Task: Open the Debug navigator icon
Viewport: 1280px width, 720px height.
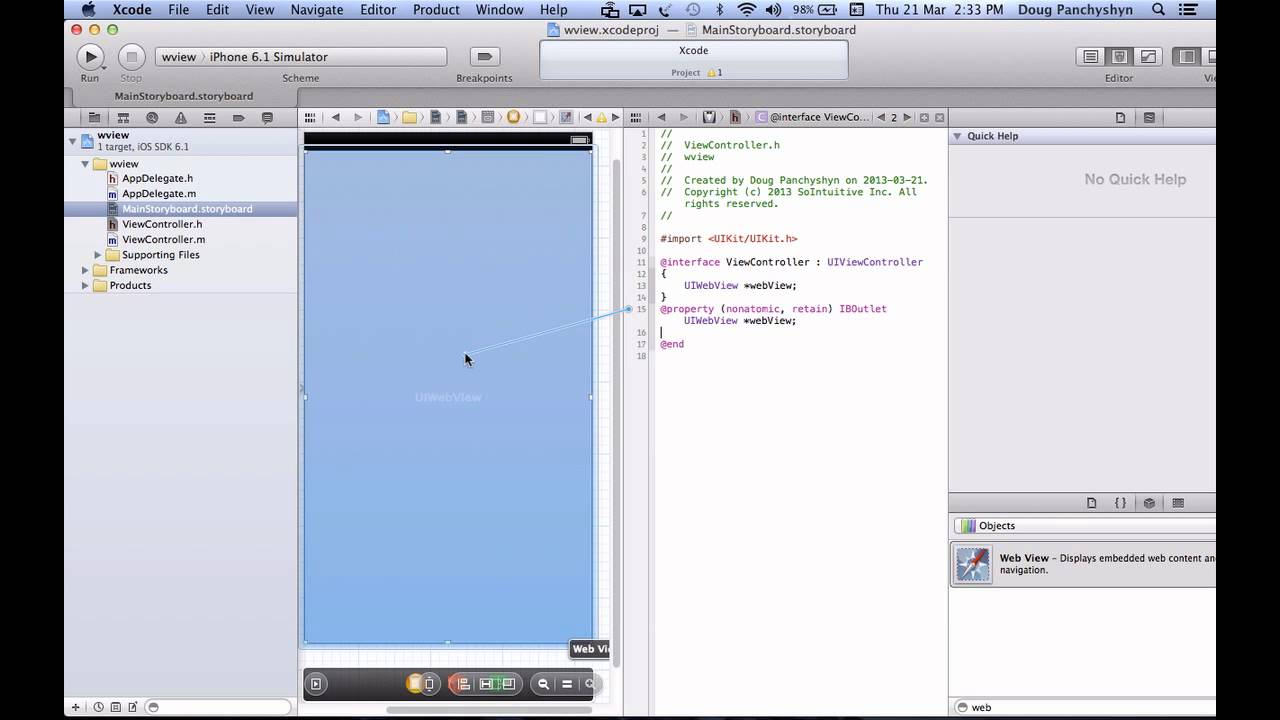Action: [210, 117]
